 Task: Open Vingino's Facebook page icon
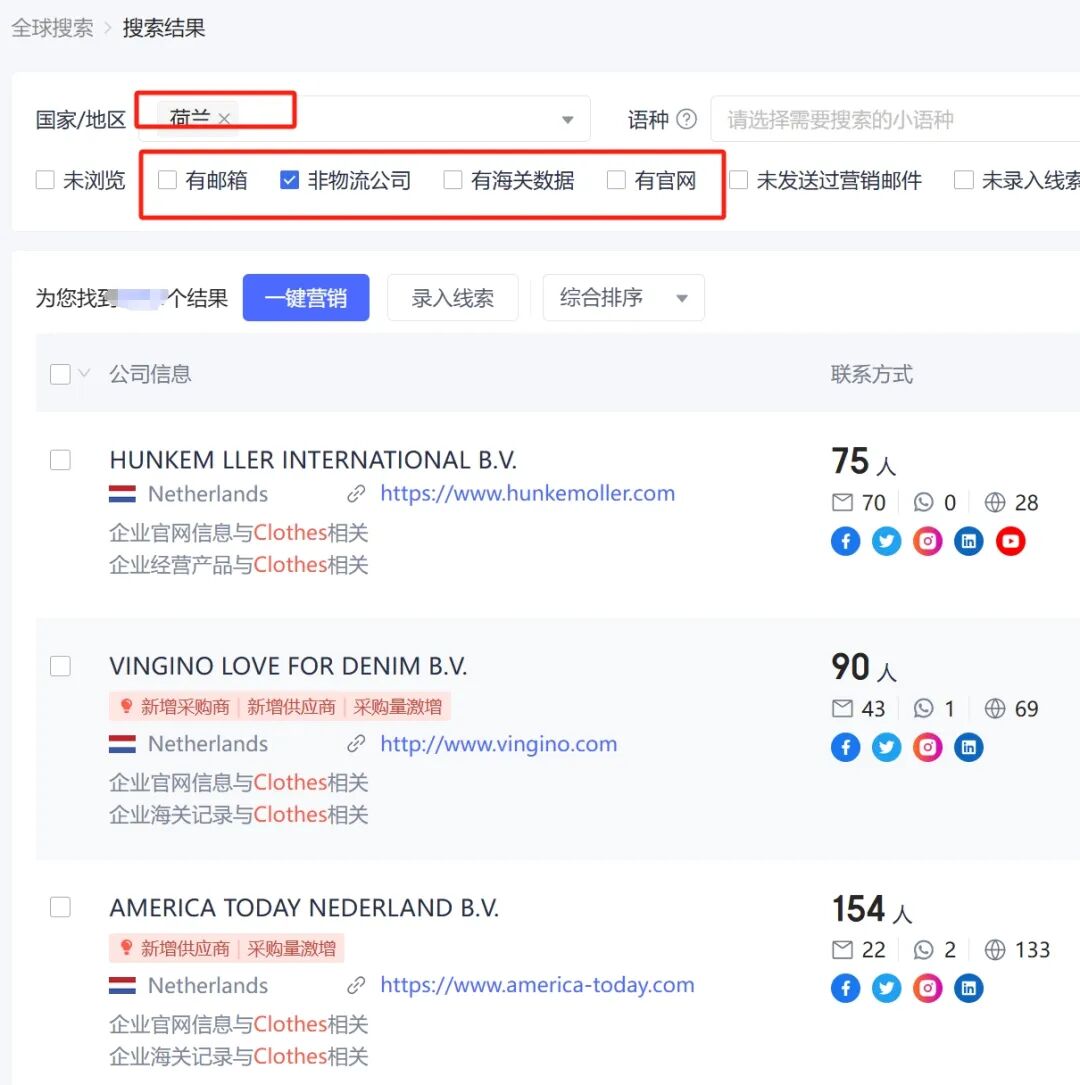click(x=845, y=747)
